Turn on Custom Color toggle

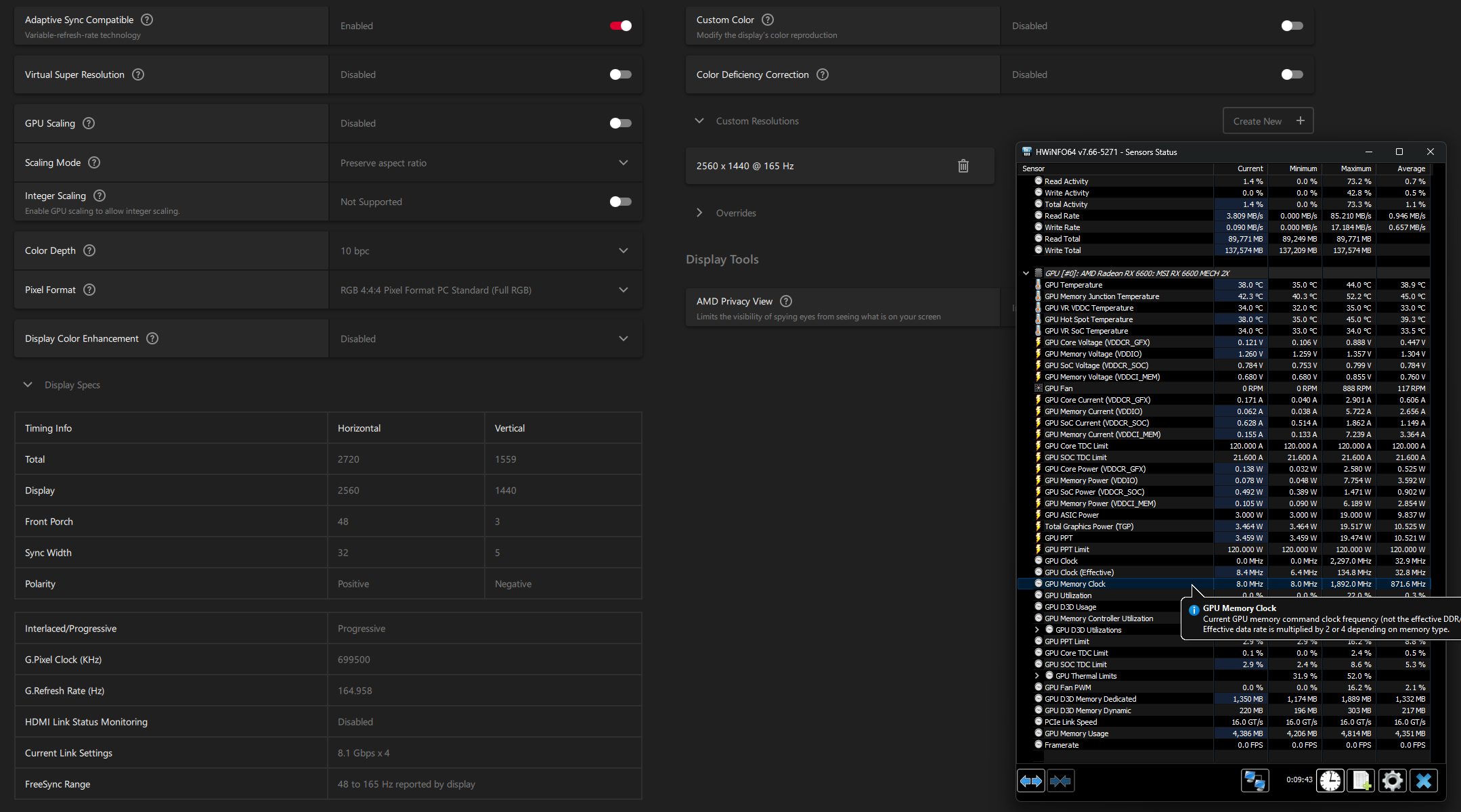1291,26
